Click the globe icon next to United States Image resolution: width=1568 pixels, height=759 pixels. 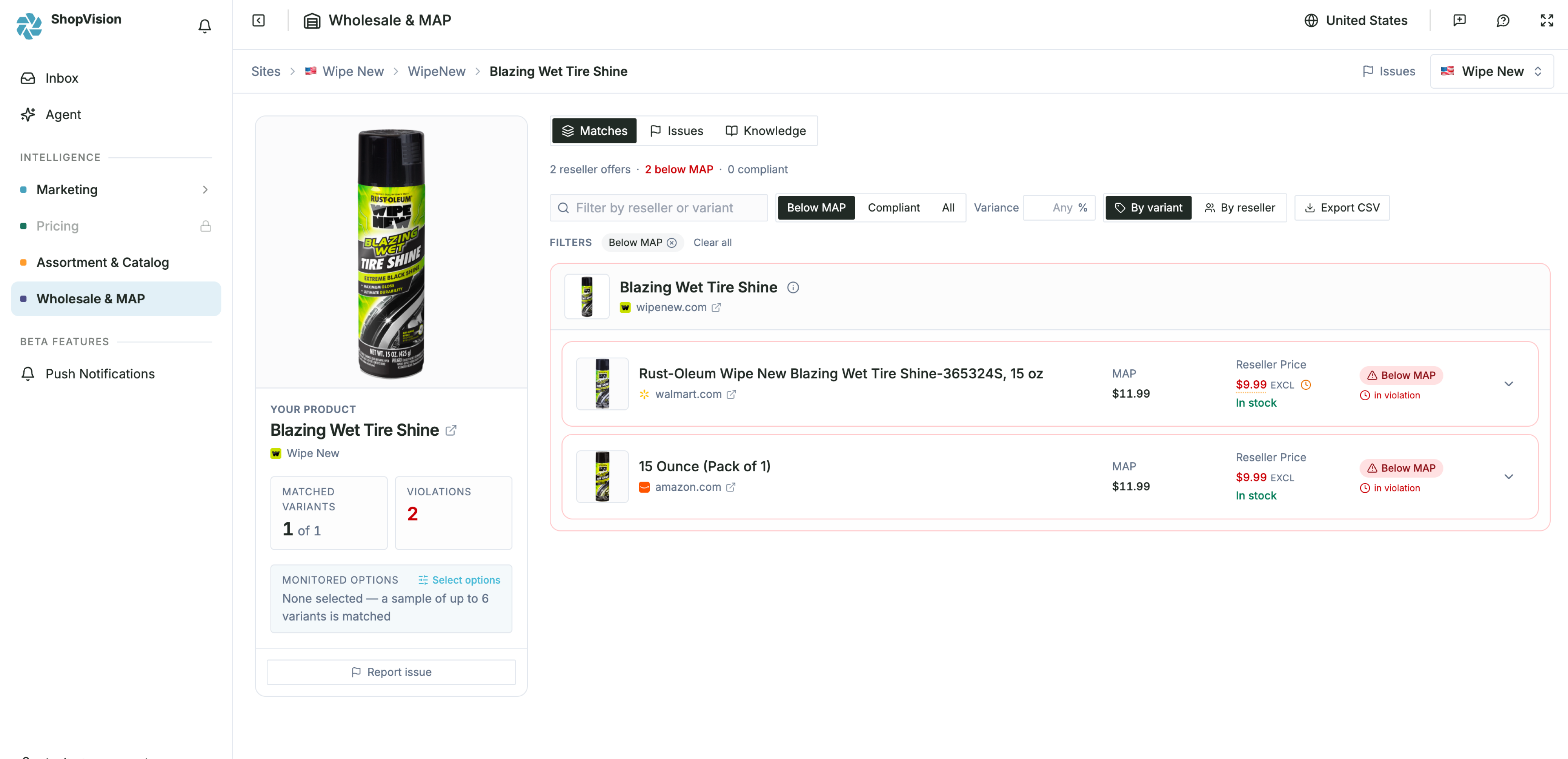pyautogui.click(x=1311, y=21)
